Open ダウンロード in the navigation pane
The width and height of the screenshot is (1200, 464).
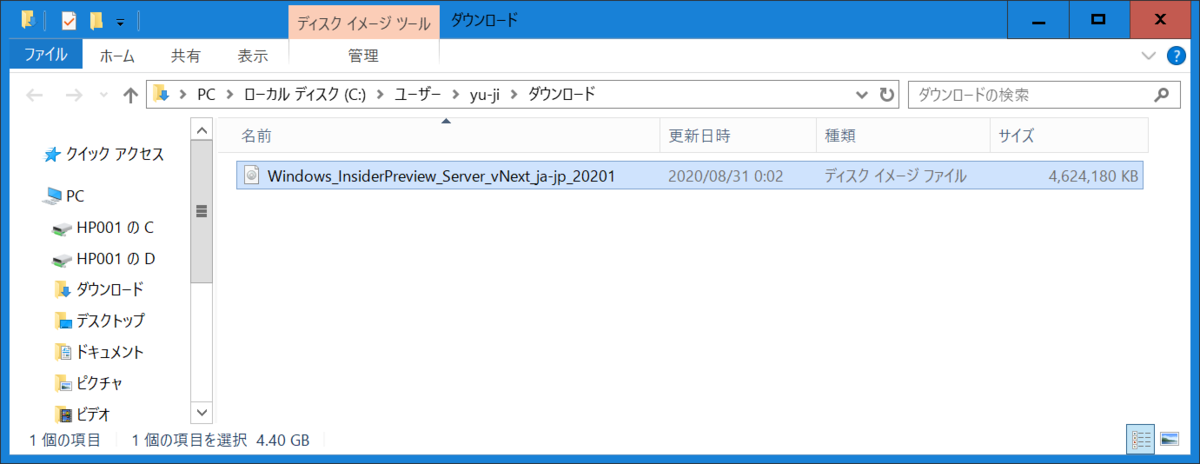(110, 290)
